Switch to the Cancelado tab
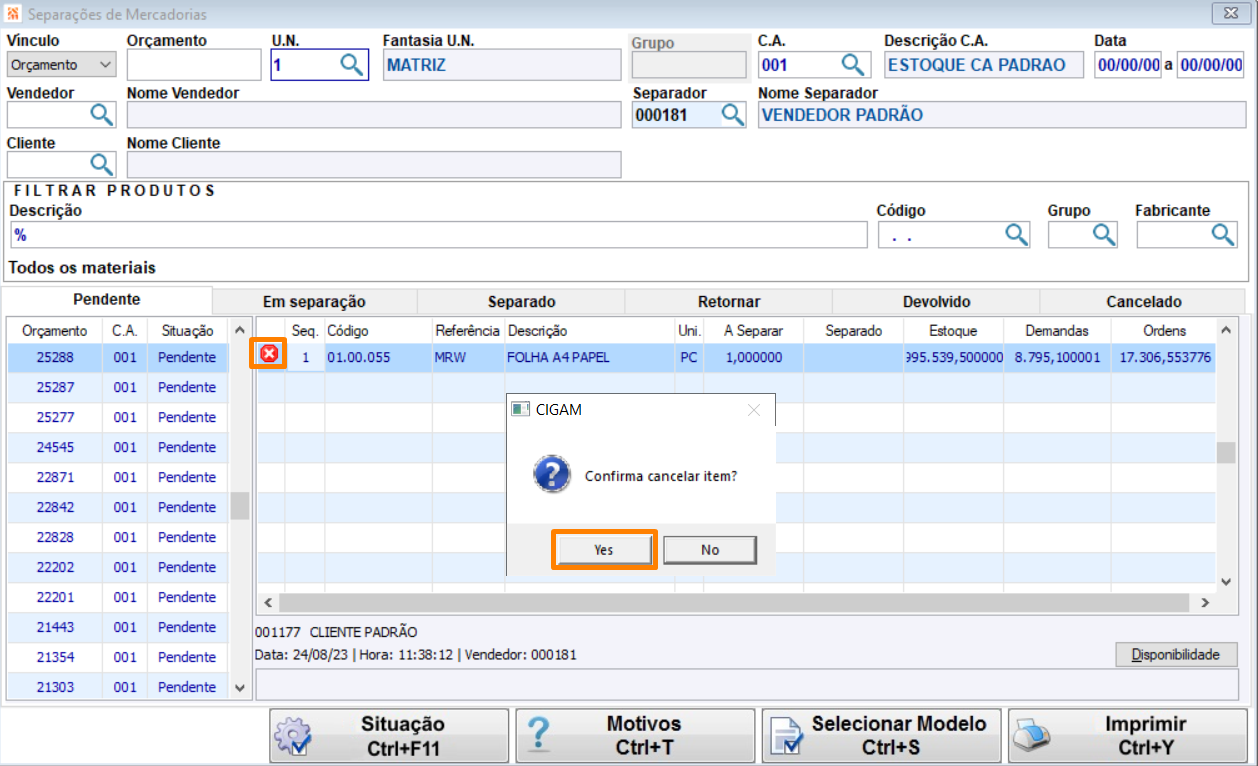Viewport: 1258px width, 766px height. (x=1144, y=302)
